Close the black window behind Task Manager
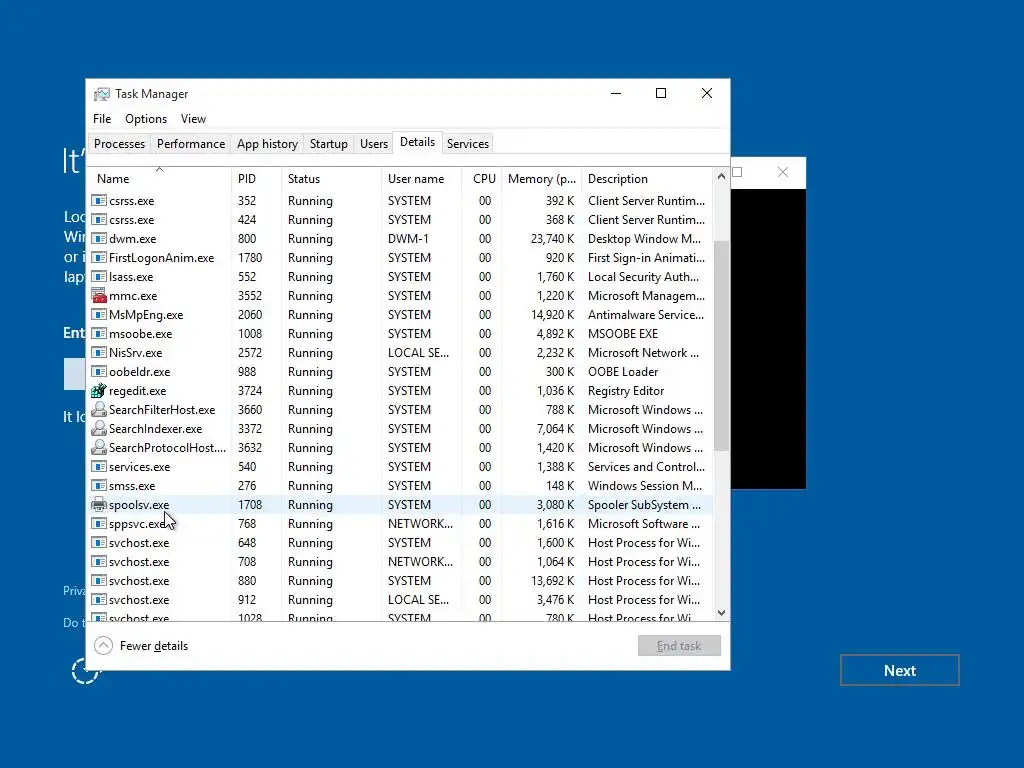The width and height of the screenshot is (1024, 768). point(783,172)
